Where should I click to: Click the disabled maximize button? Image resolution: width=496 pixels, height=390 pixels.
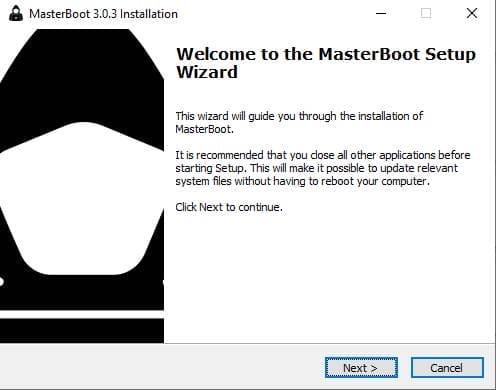point(426,14)
